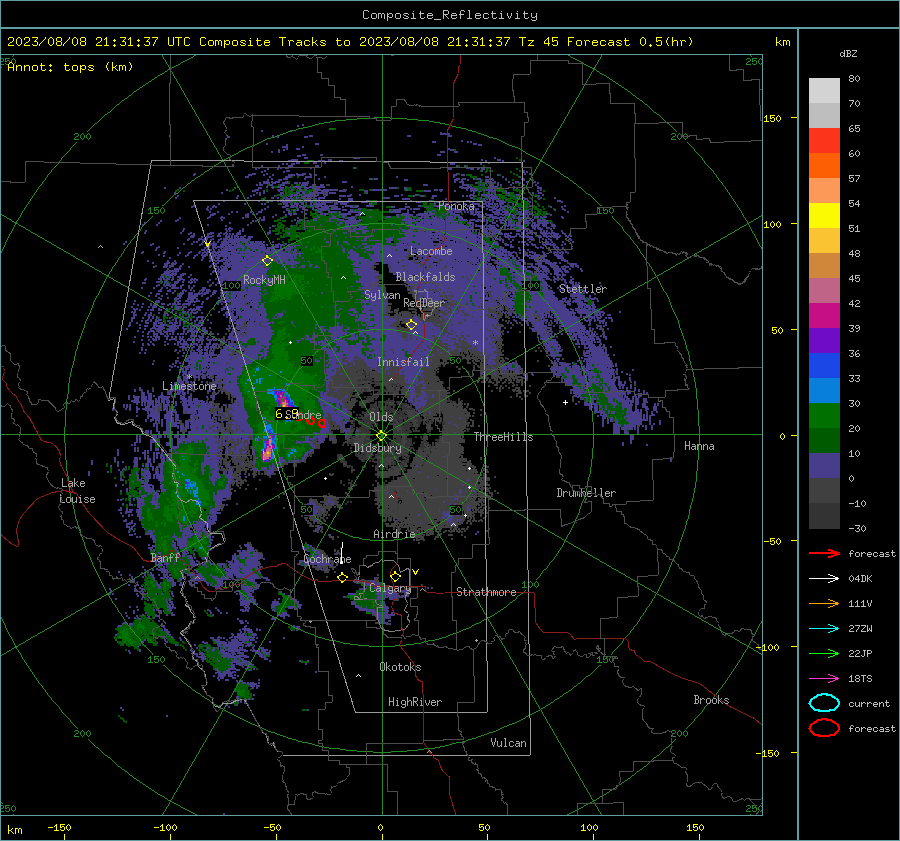Click the Airdrie city label
The width and height of the screenshot is (900, 841).
(x=394, y=534)
